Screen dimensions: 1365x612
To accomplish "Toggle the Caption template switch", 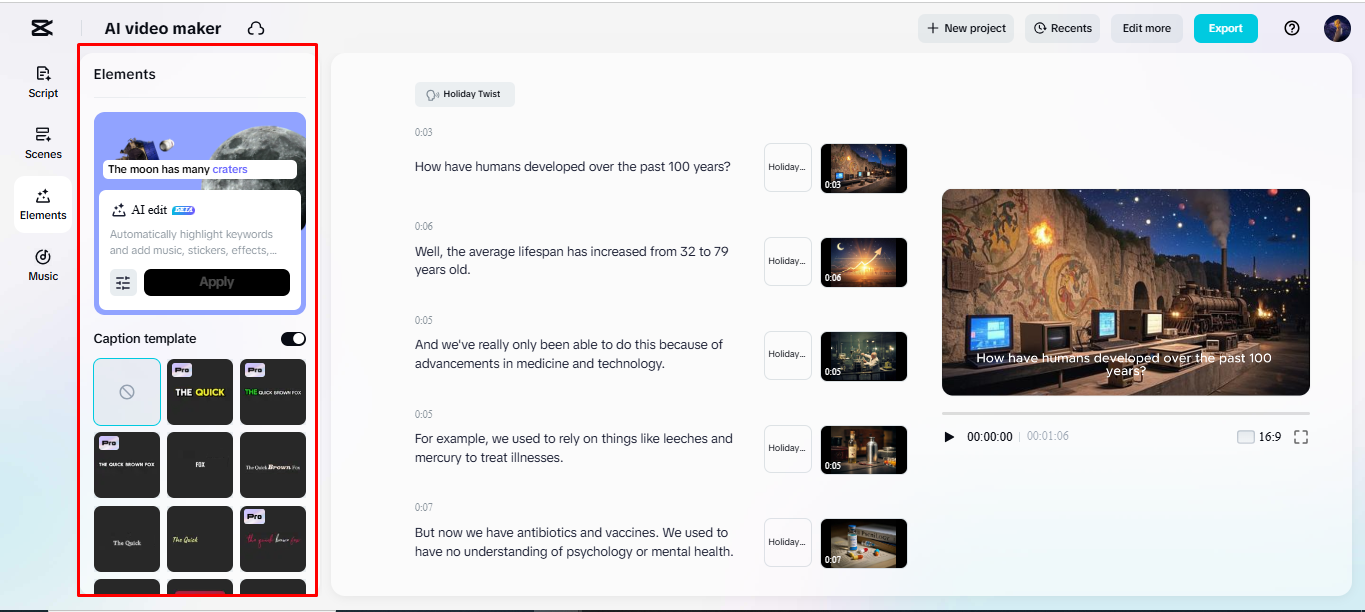I will (293, 339).
